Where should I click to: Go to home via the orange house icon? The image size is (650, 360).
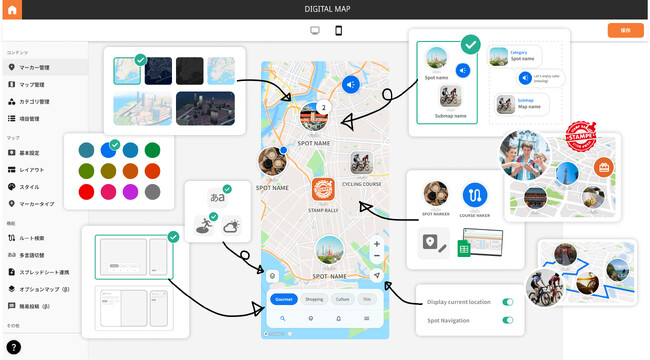click(12, 10)
